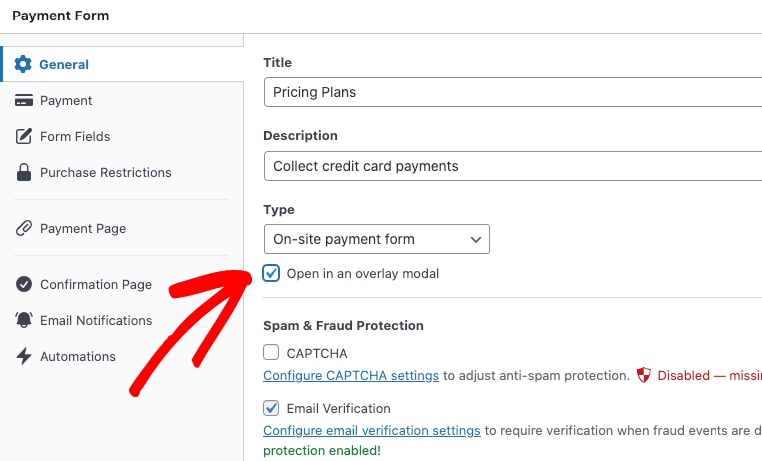Click into the Title text field
Image resolution: width=762 pixels, height=461 pixels.
tap(512, 92)
